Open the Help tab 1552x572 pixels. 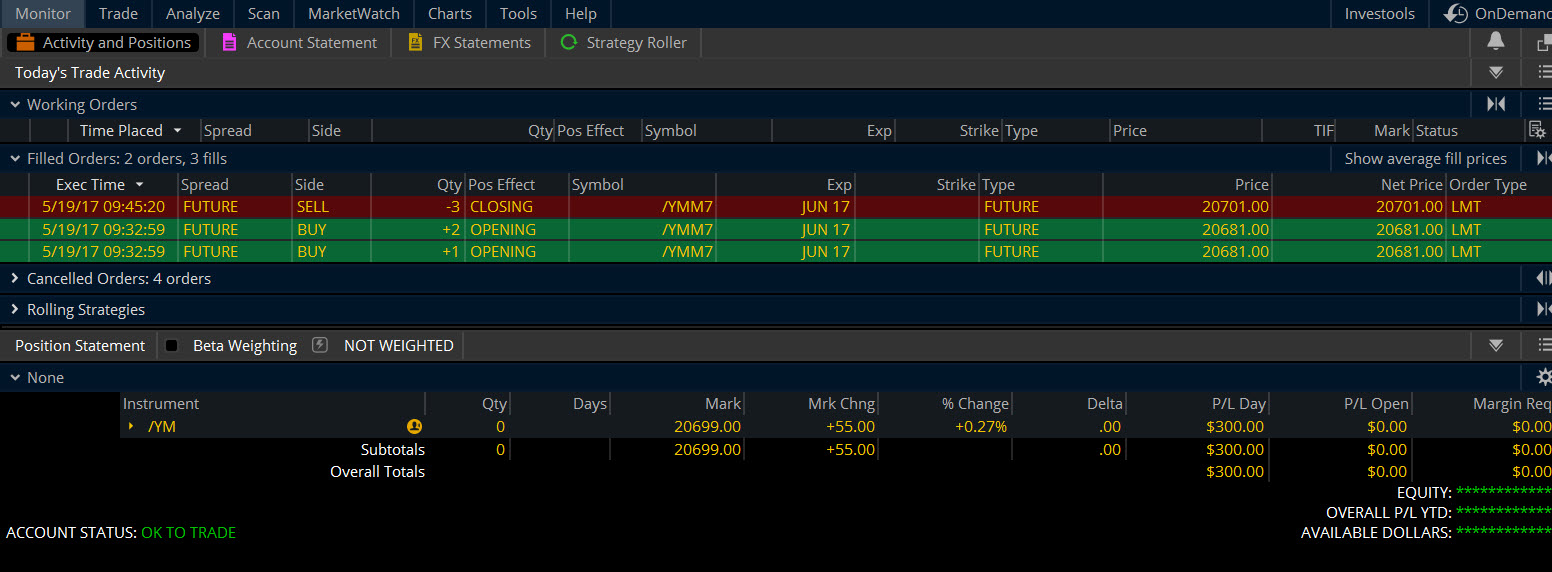(x=581, y=13)
